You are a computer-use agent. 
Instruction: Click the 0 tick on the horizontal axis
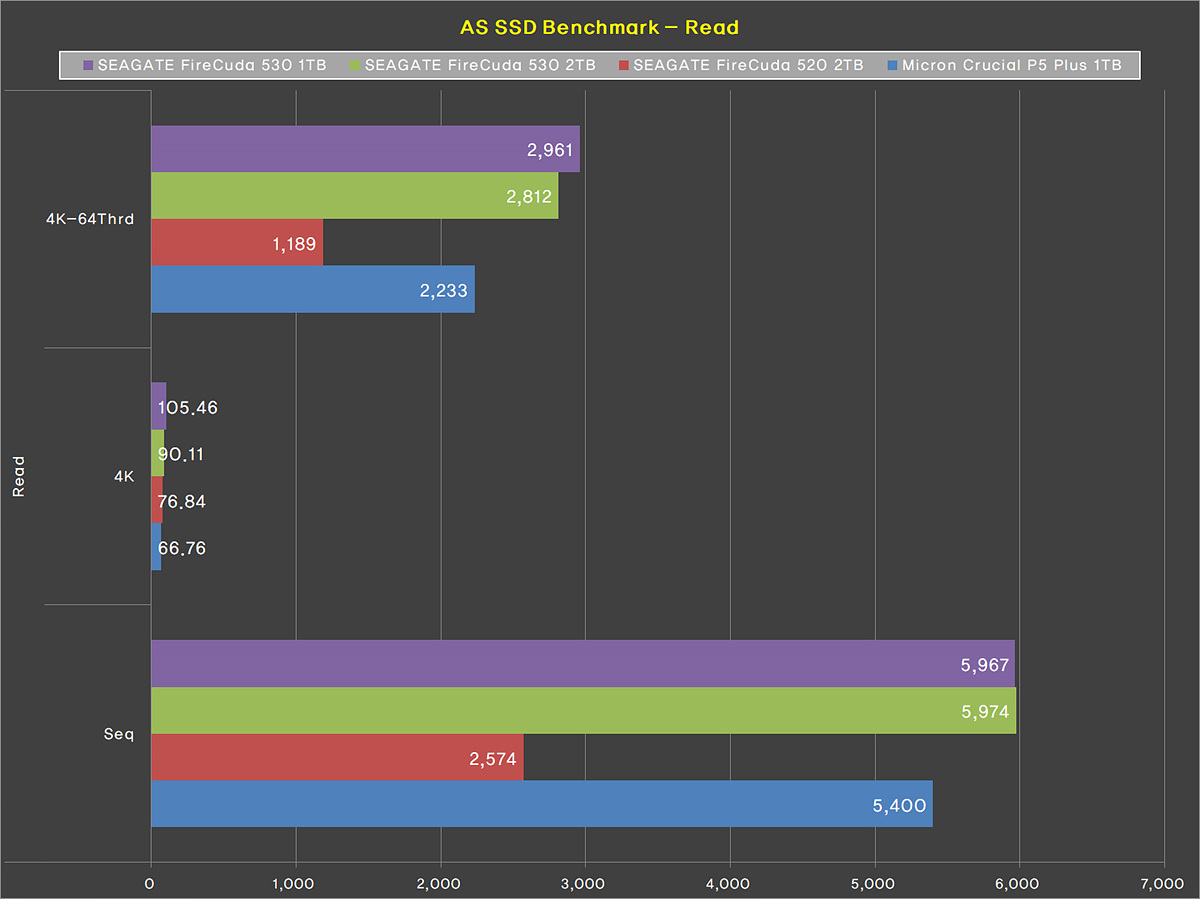pyautogui.click(x=150, y=883)
